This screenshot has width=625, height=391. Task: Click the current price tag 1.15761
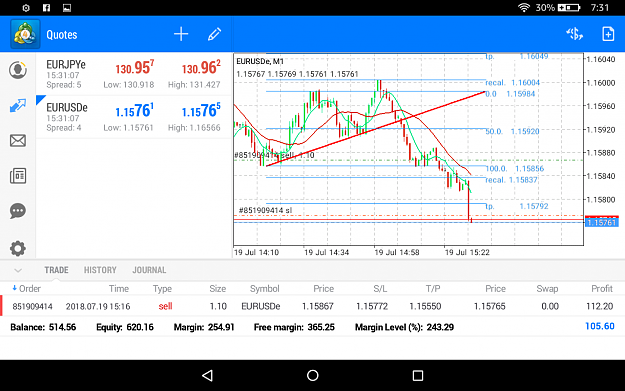pos(601,222)
